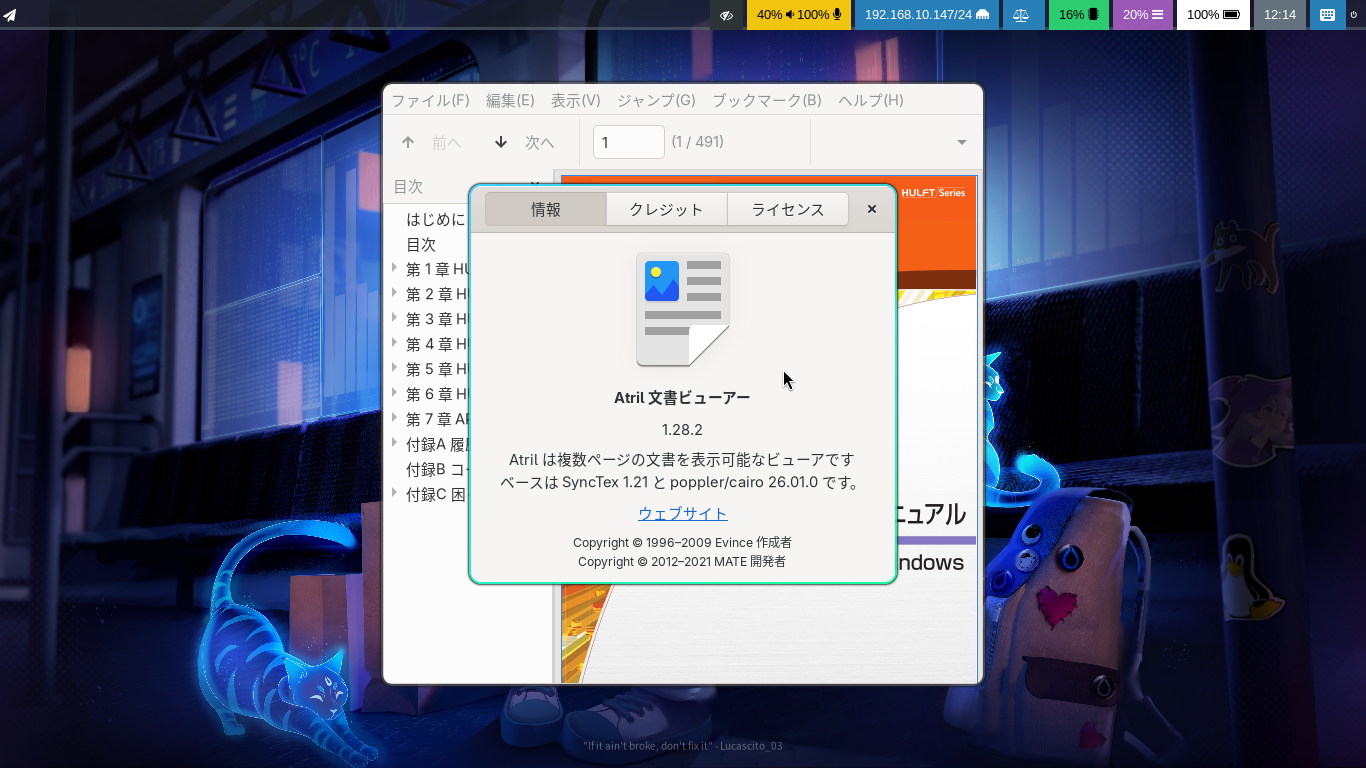Image resolution: width=1366 pixels, height=768 pixels.
Task: Open the ブックマーク(B) menu
Action: [x=767, y=100]
